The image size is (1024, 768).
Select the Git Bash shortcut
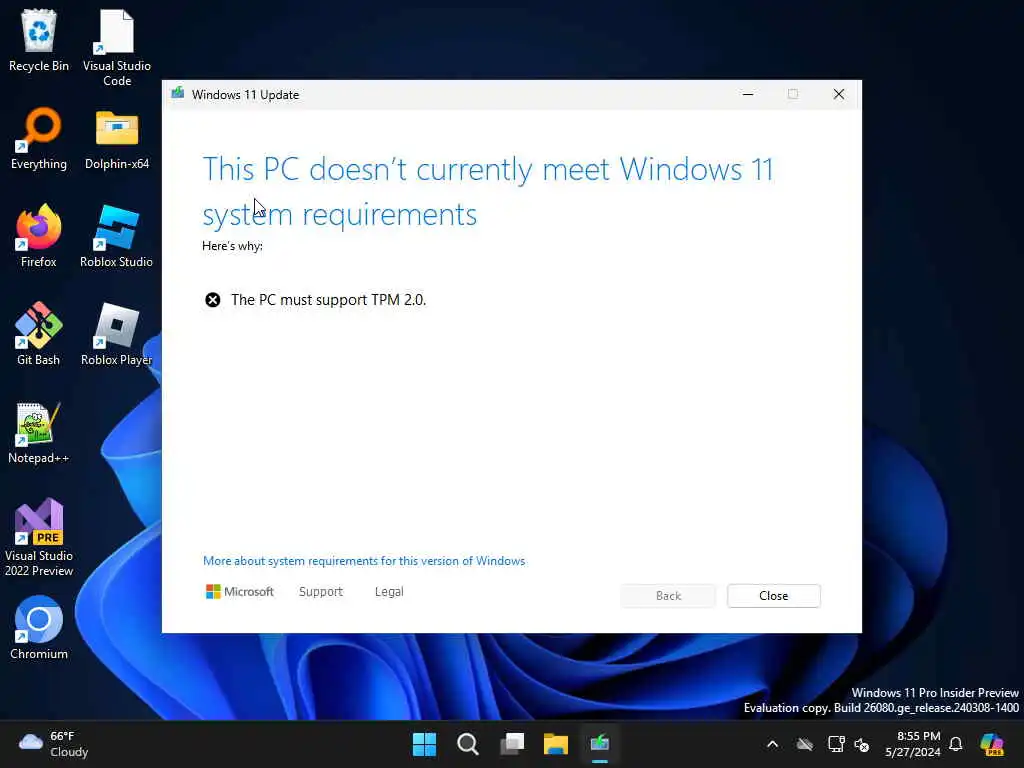[39, 334]
